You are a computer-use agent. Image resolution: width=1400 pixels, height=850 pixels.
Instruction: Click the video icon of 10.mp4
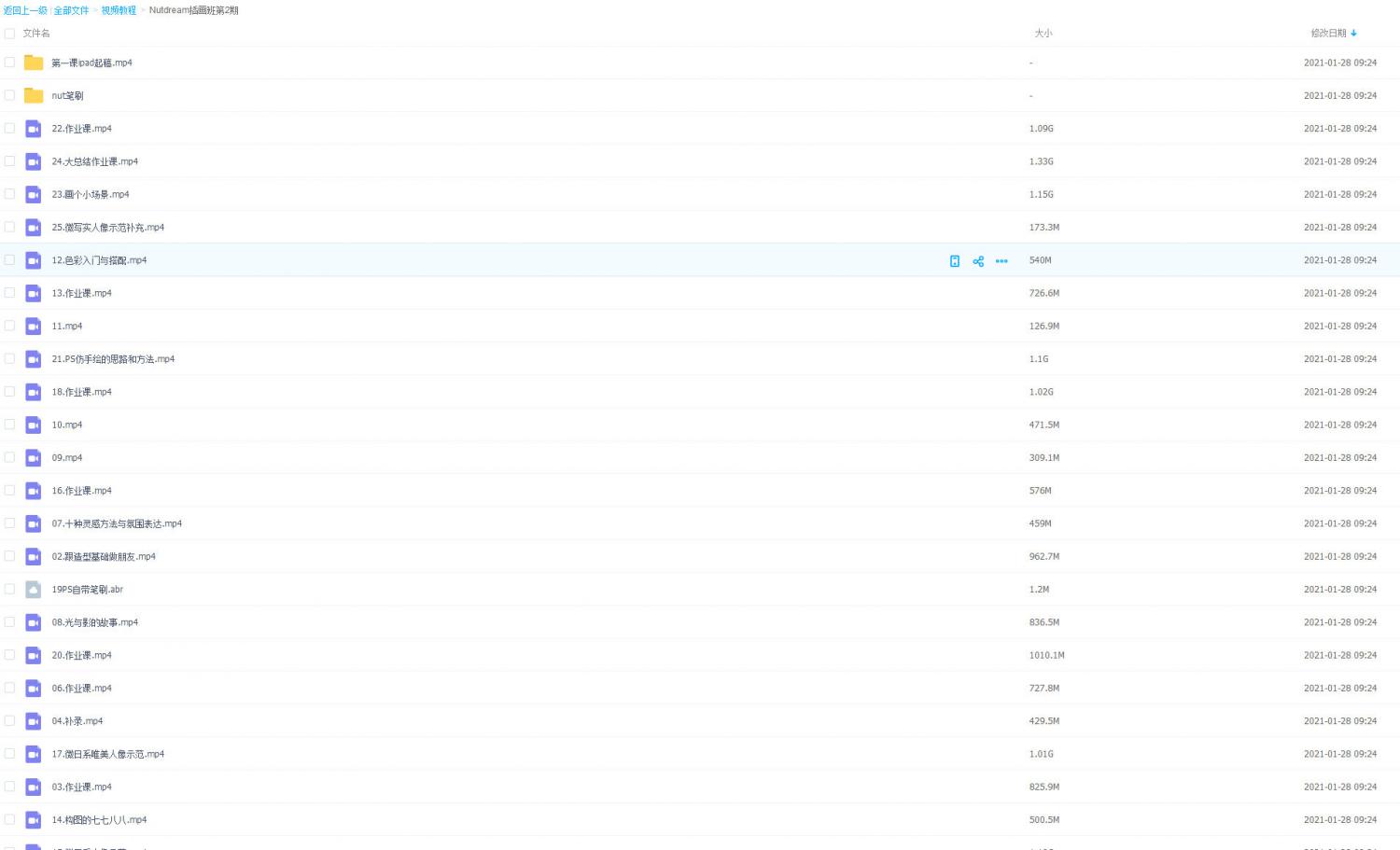point(34,425)
